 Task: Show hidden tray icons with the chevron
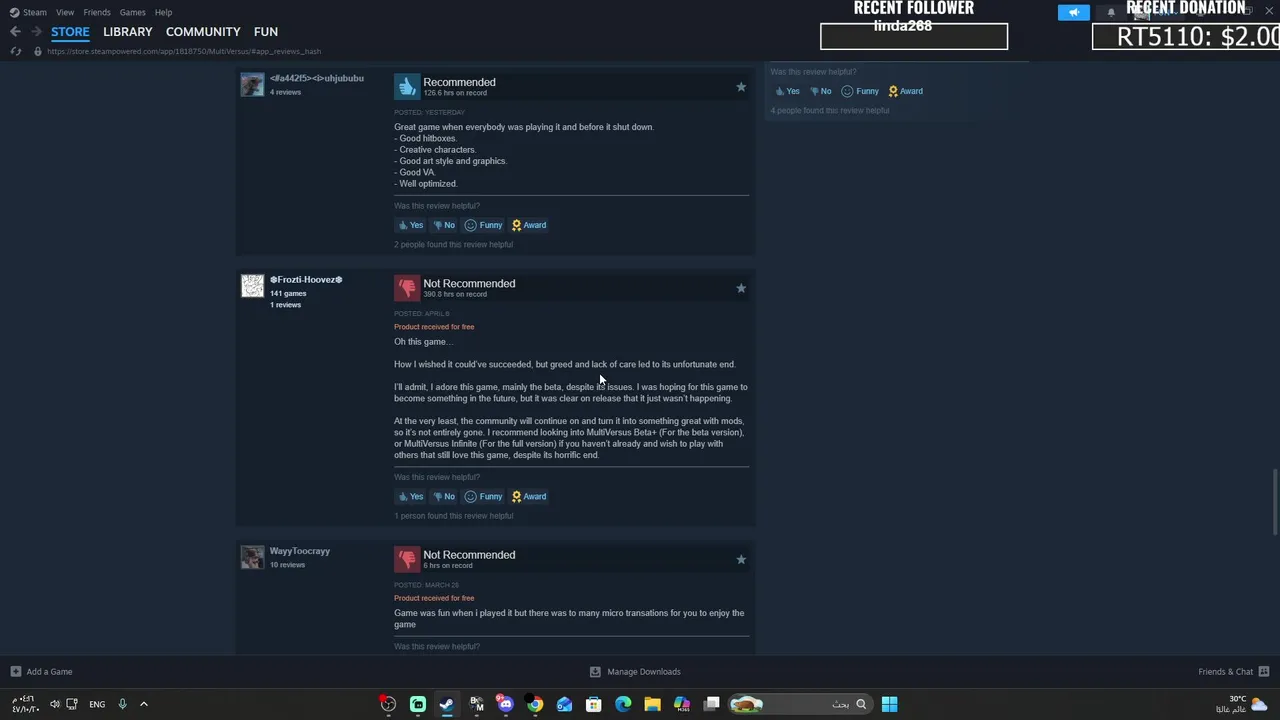pos(143,704)
